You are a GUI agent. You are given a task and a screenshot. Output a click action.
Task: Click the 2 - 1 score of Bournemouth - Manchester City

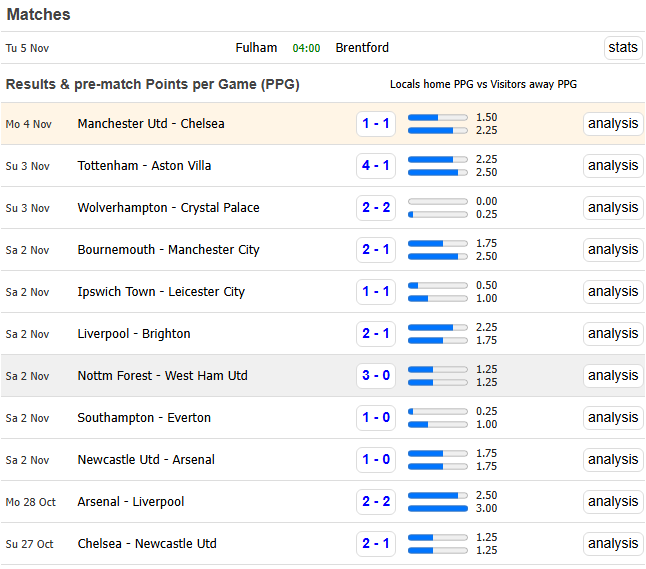[x=376, y=250]
